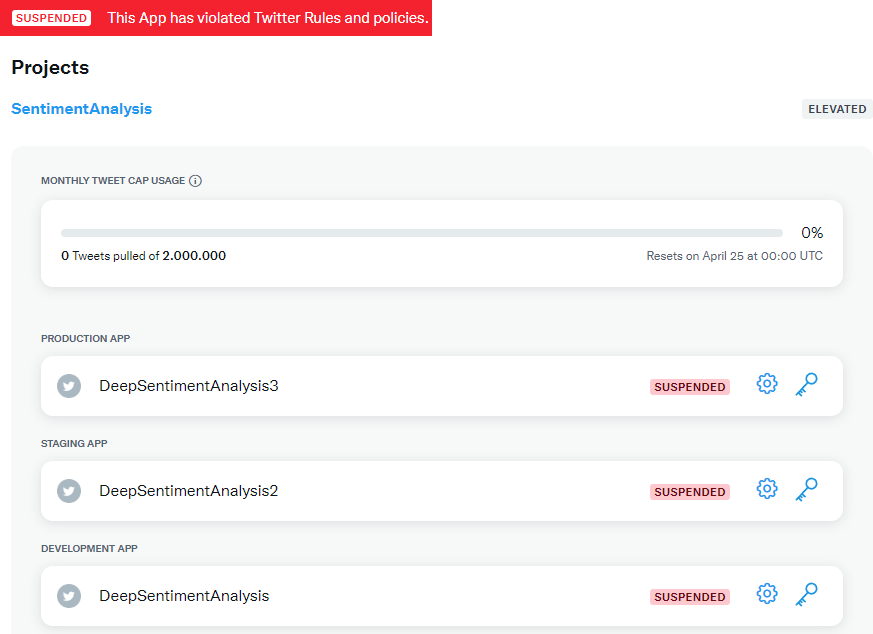Click the Twitter bird avatar of development app DeepSentimentAnalysis

coord(69,596)
